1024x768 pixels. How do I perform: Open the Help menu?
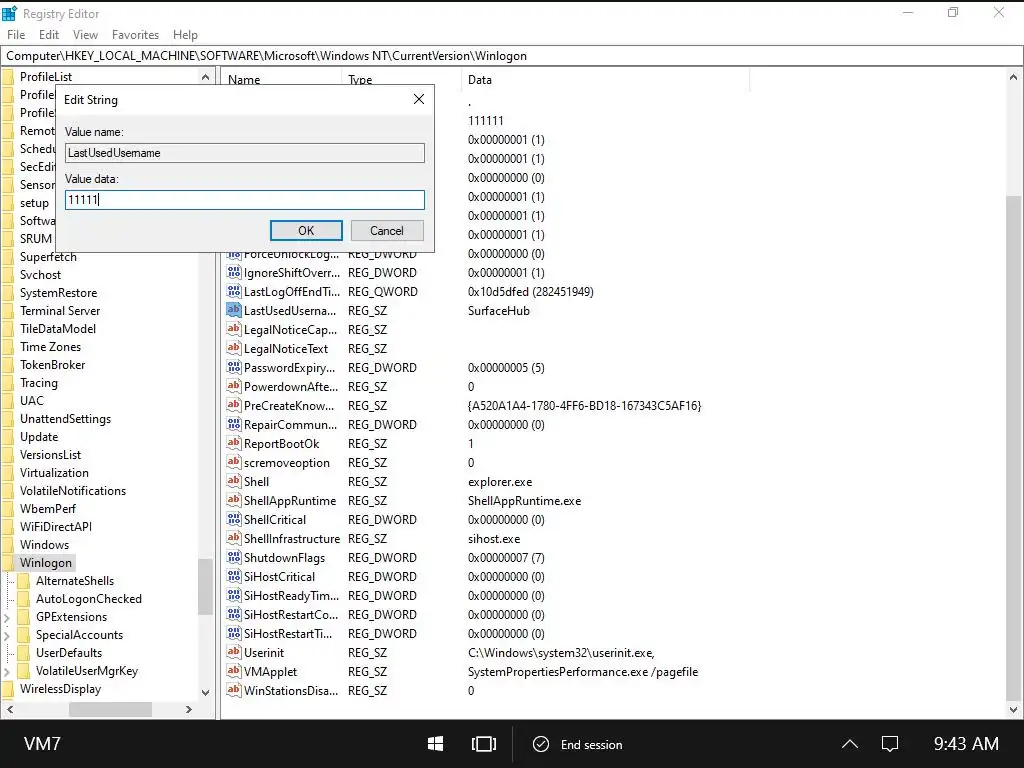click(x=185, y=35)
